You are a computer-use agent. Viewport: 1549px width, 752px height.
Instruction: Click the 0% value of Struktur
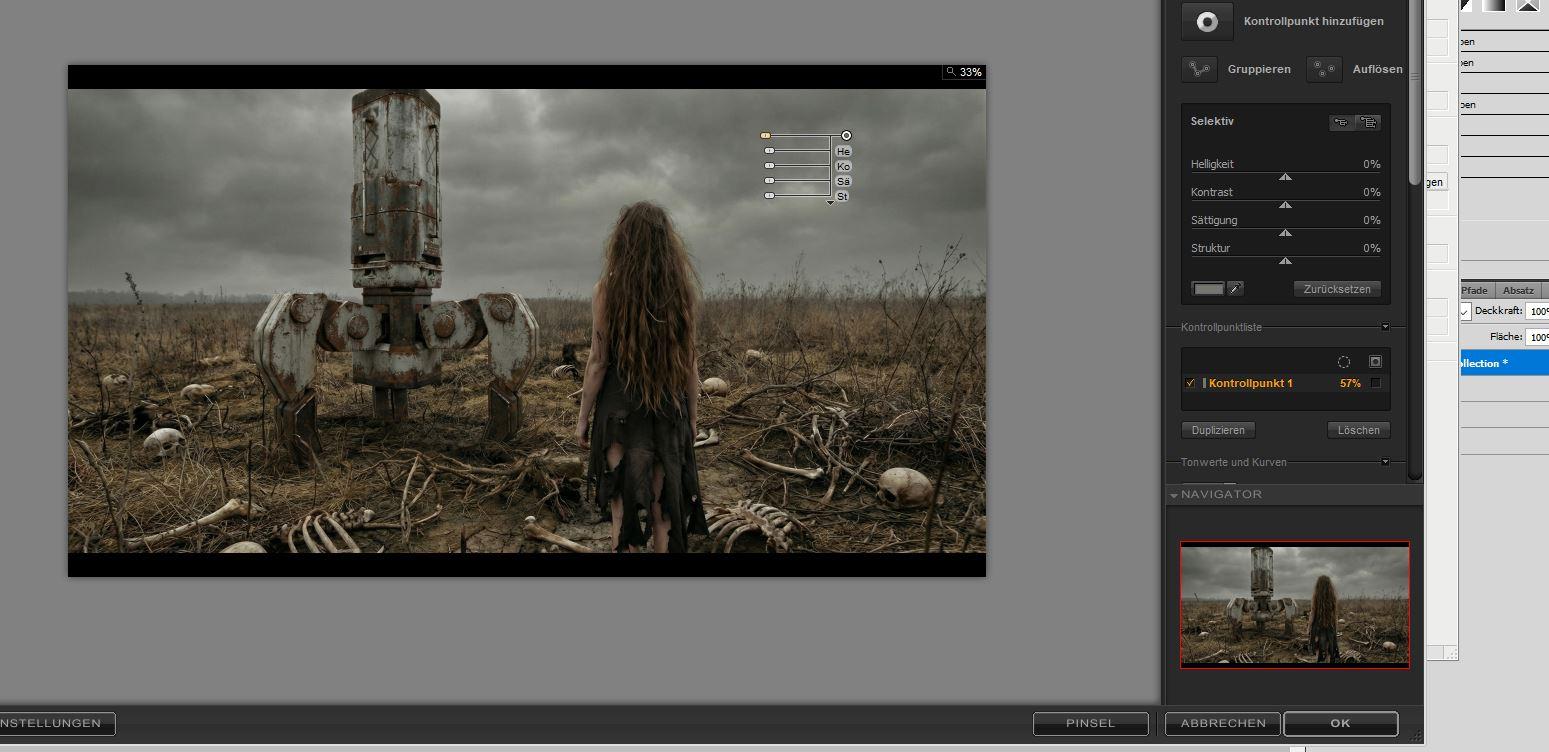click(x=1372, y=248)
